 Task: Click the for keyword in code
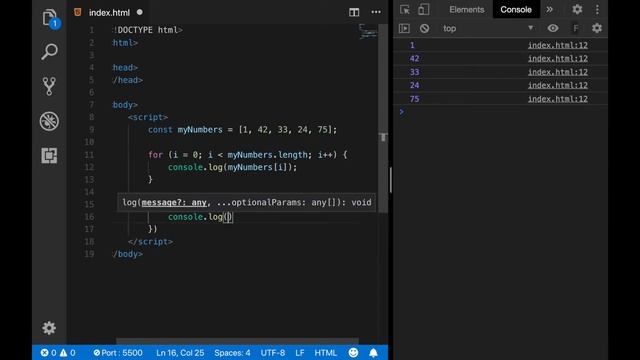pos(155,155)
